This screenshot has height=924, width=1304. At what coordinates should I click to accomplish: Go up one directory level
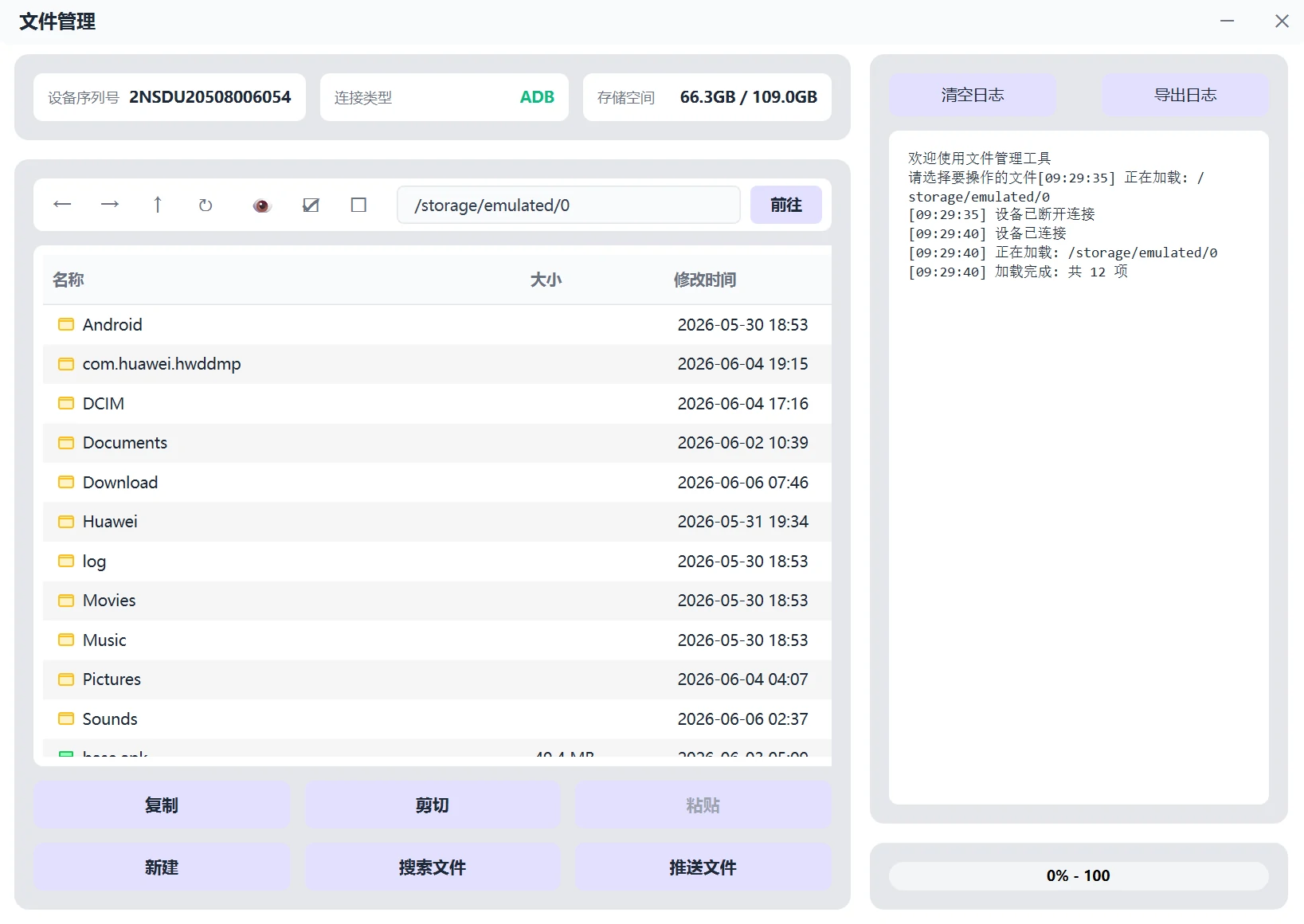tap(158, 205)
